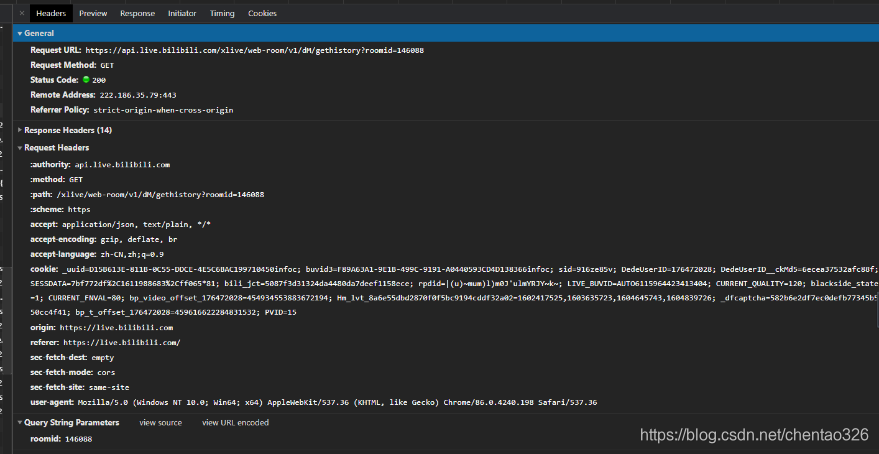
Task: Select roomid 146088 parameter value
Action: pyautogui.click(x=78, y=439)
